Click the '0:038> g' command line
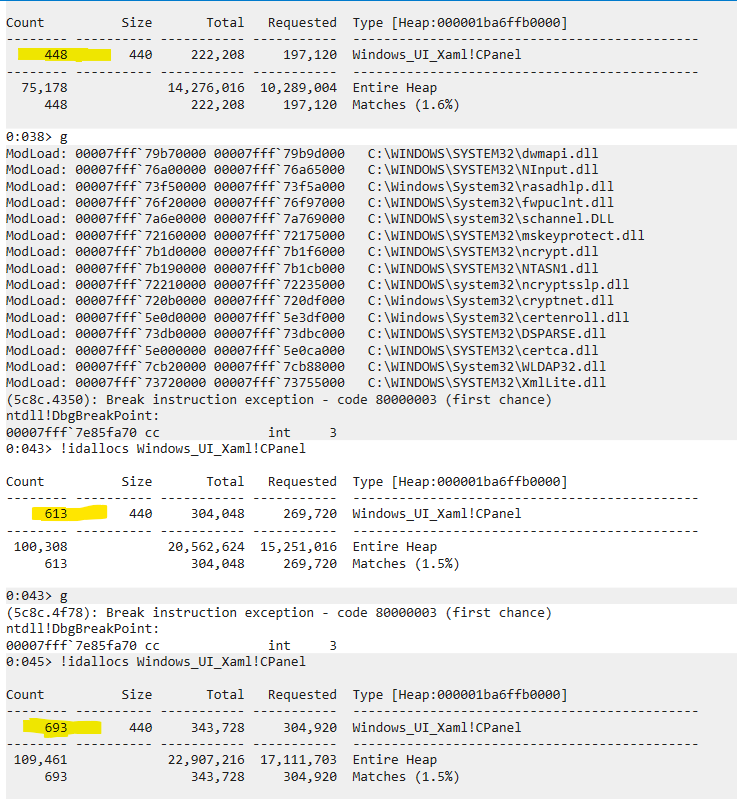The width and height of the screenshot is (737, 799). point(37,137)
